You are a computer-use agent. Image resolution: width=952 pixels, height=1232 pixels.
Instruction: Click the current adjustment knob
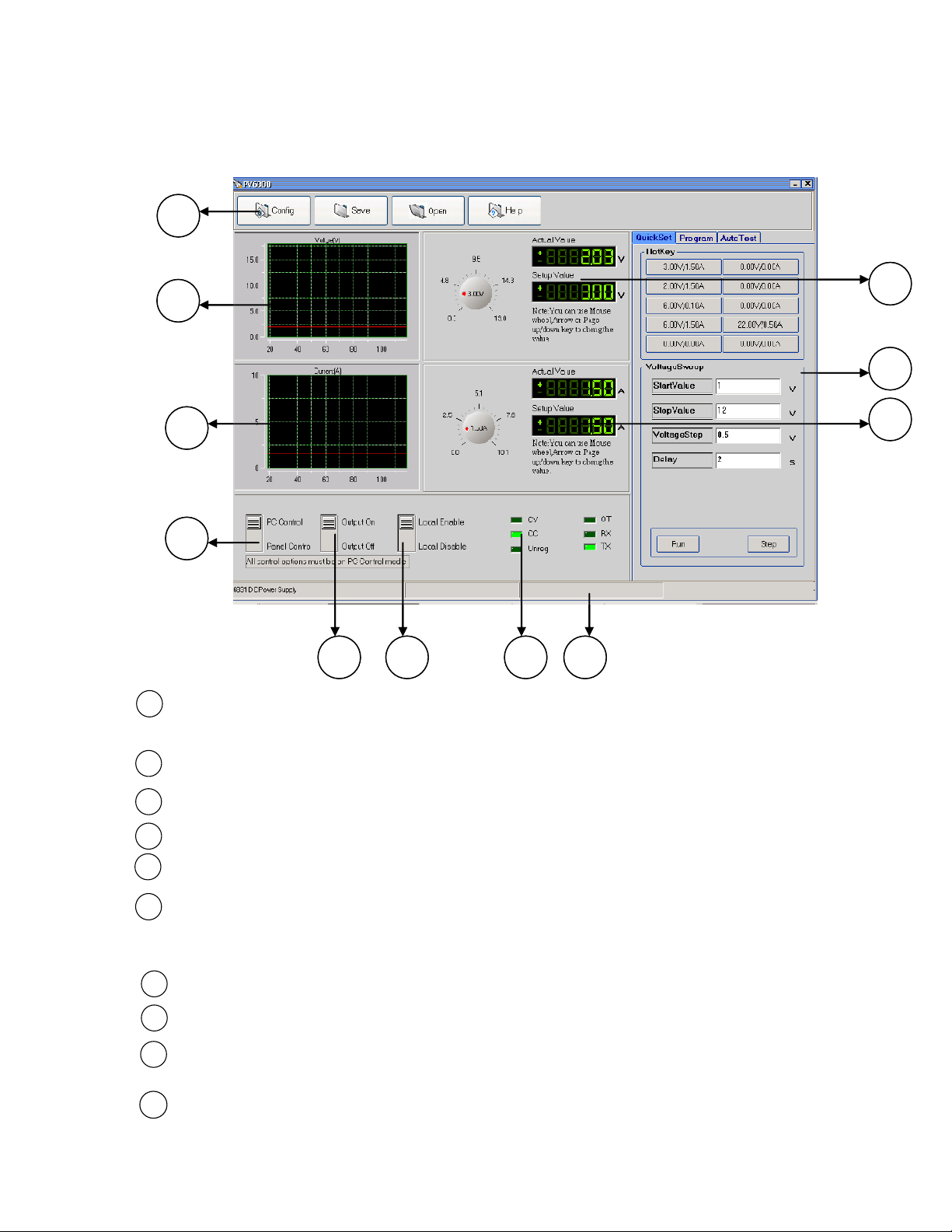[x=479, y=428]
